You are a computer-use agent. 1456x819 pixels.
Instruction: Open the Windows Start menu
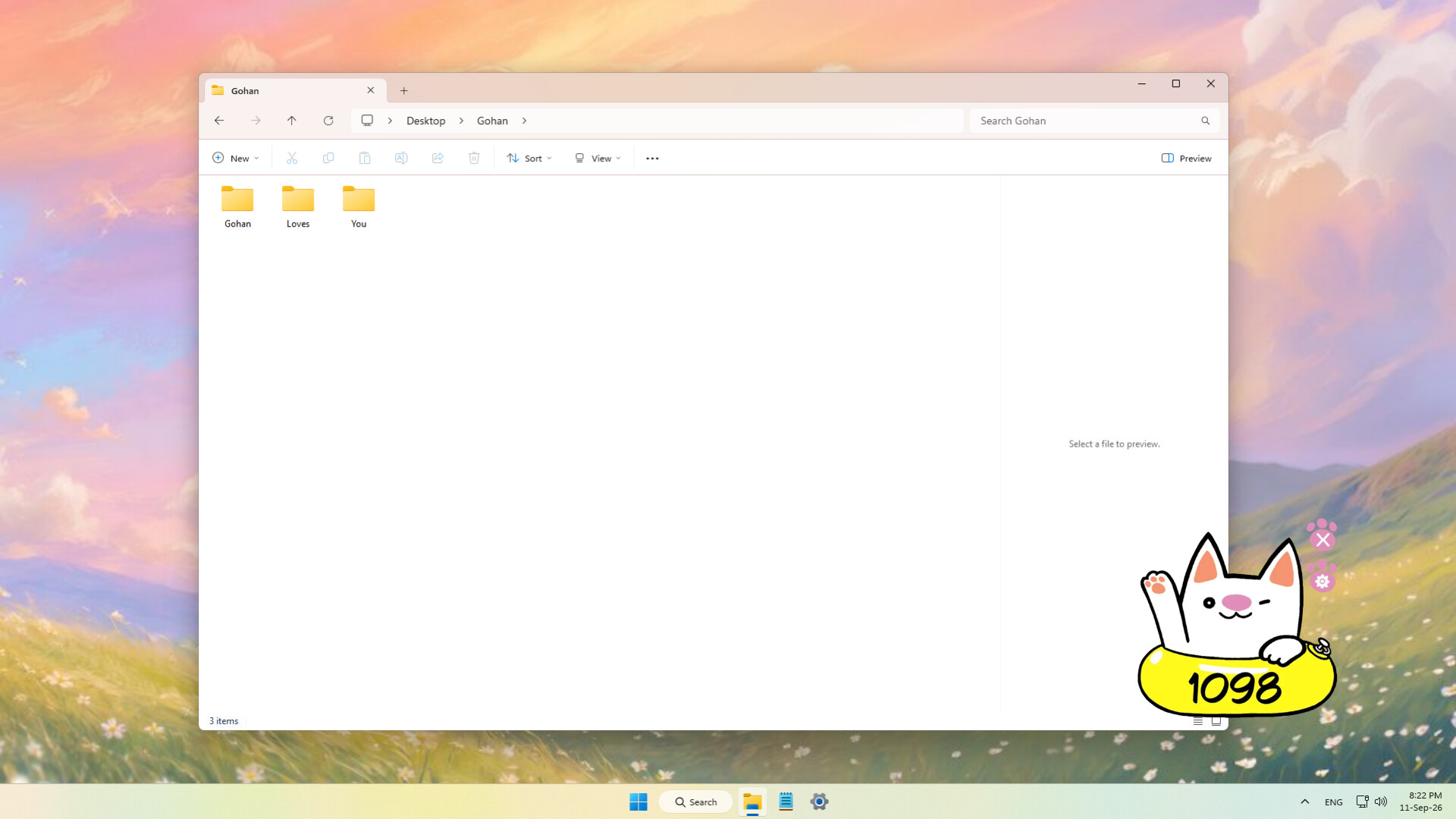coord(639,802)
